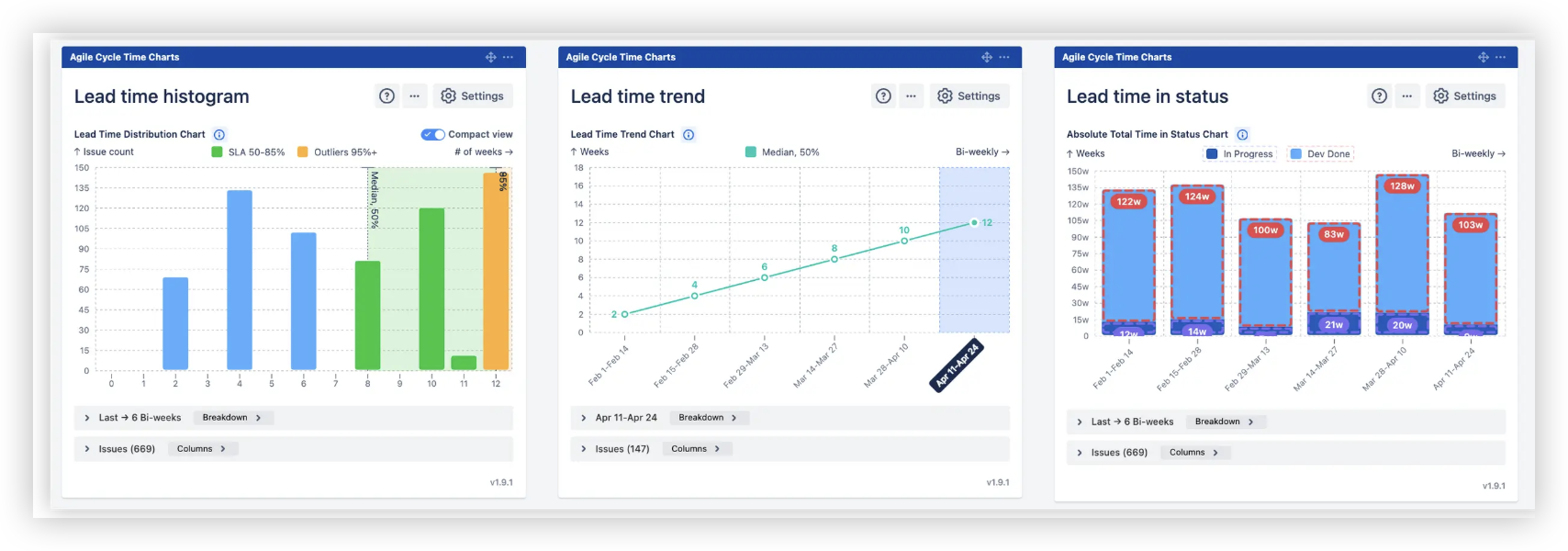Open Settings for Lead time histogram
The height and width of the screenshot is (551, 1568).
point(473,96)
